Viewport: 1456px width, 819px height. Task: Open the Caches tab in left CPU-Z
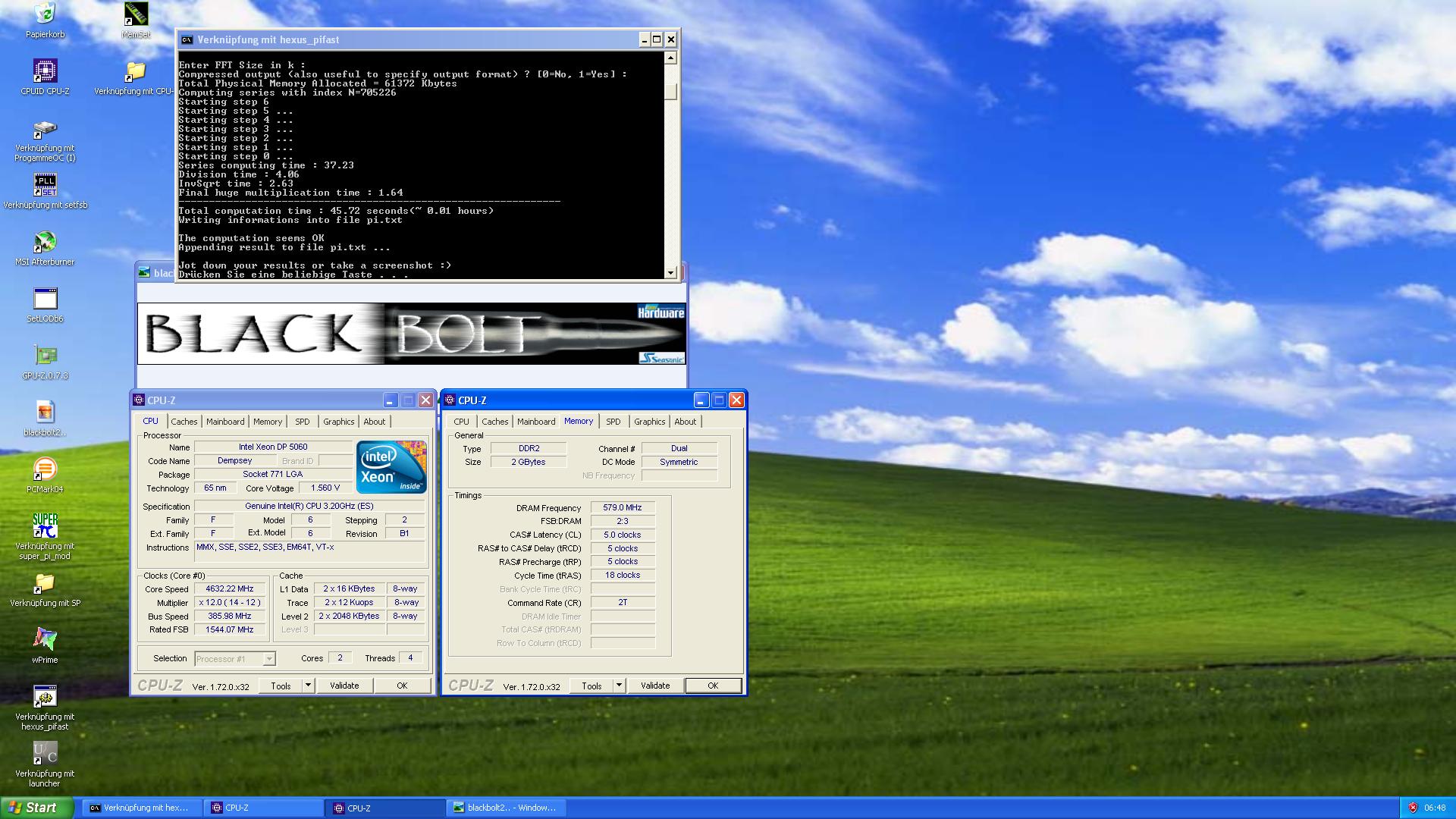click(x=184, y=422)
